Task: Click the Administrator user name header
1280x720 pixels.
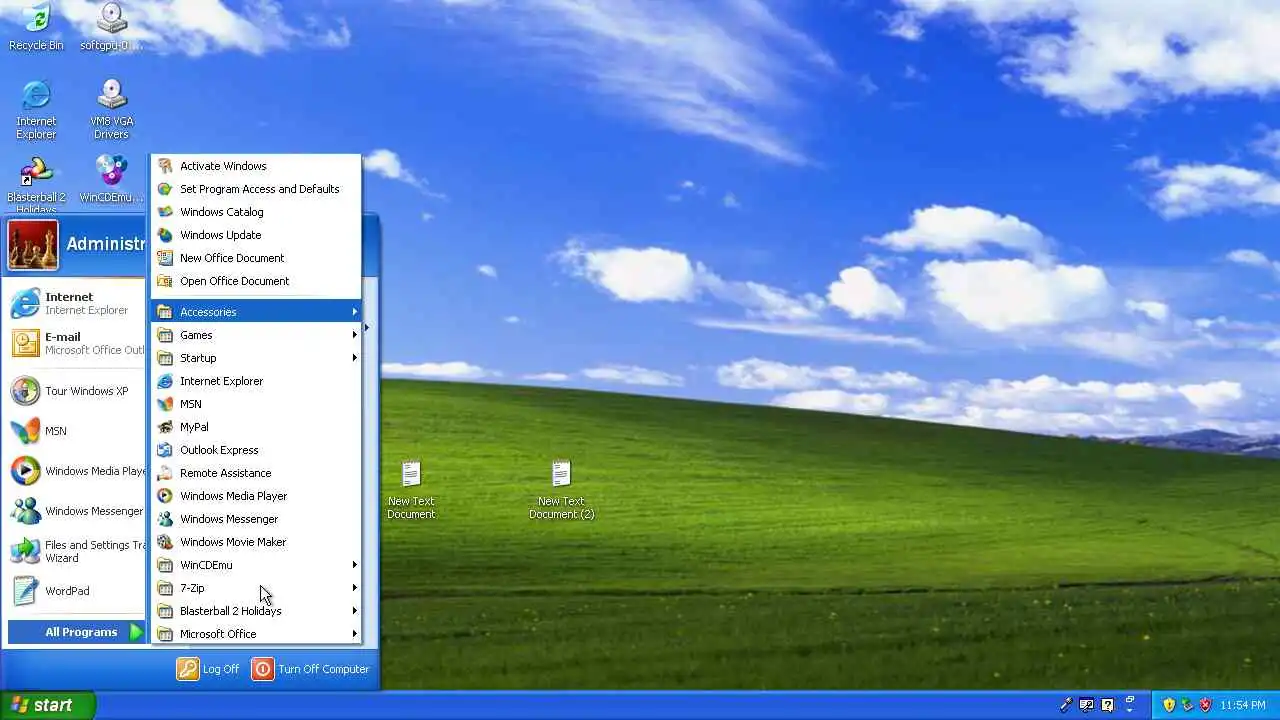Action: (x=106, y=244)
